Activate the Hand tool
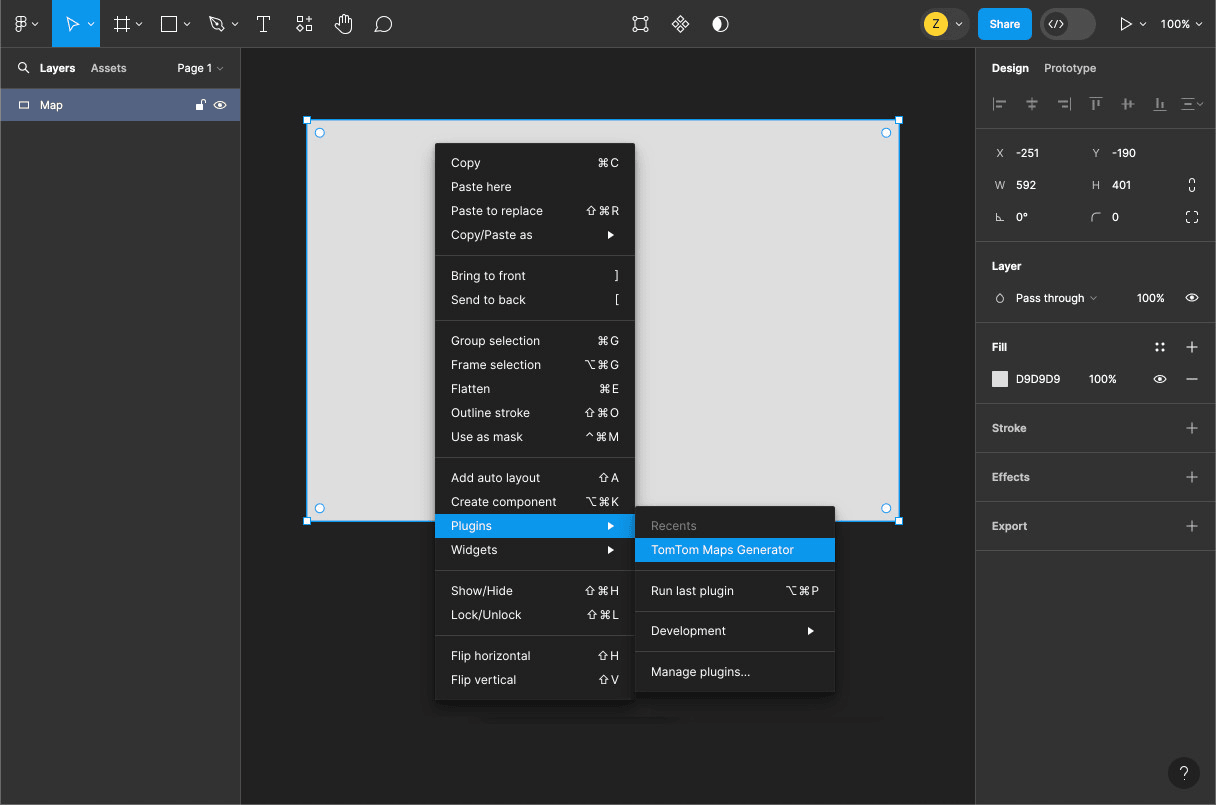Image resolution: width=1216 pixels, height=805 pixels. point(343,23)
